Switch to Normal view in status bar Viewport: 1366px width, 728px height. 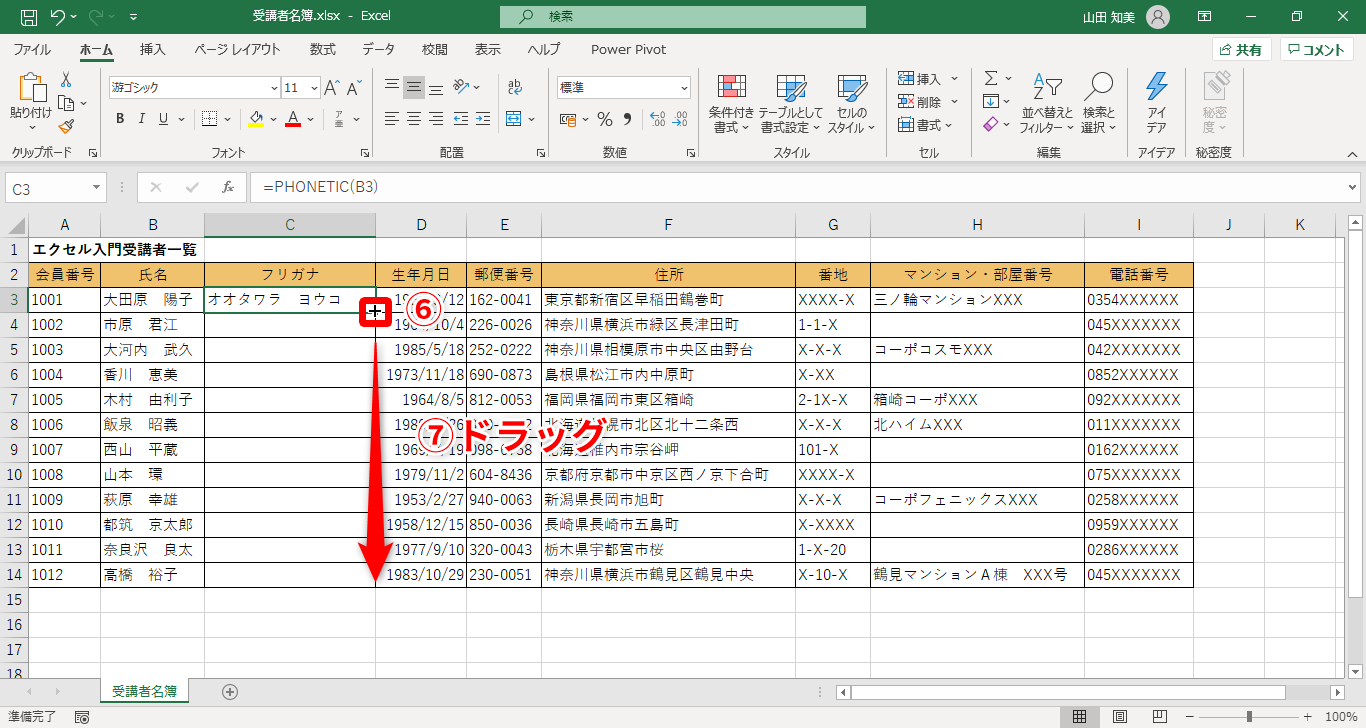tap(1080, 716)
